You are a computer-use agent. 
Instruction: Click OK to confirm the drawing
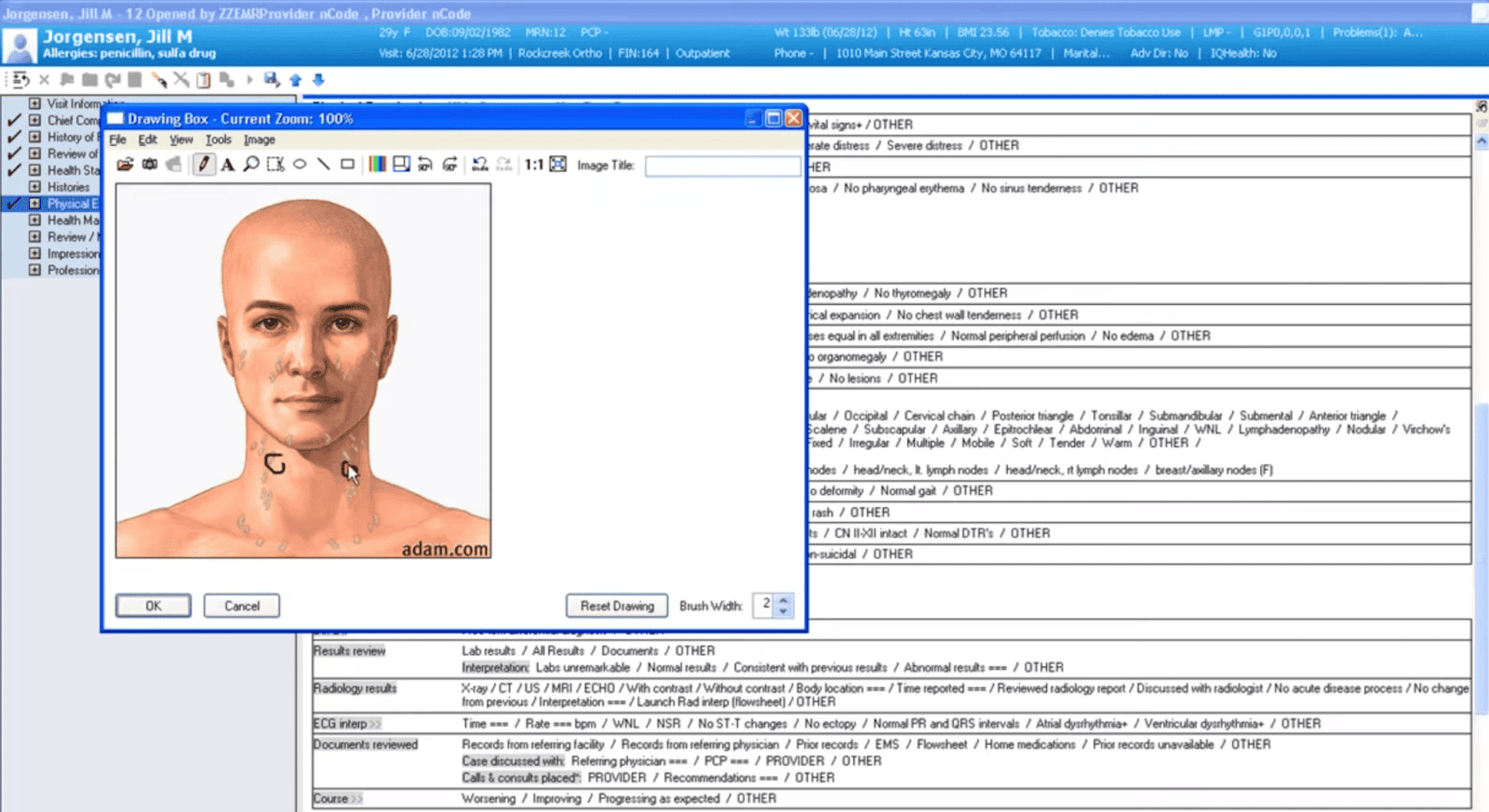point(153,606)
